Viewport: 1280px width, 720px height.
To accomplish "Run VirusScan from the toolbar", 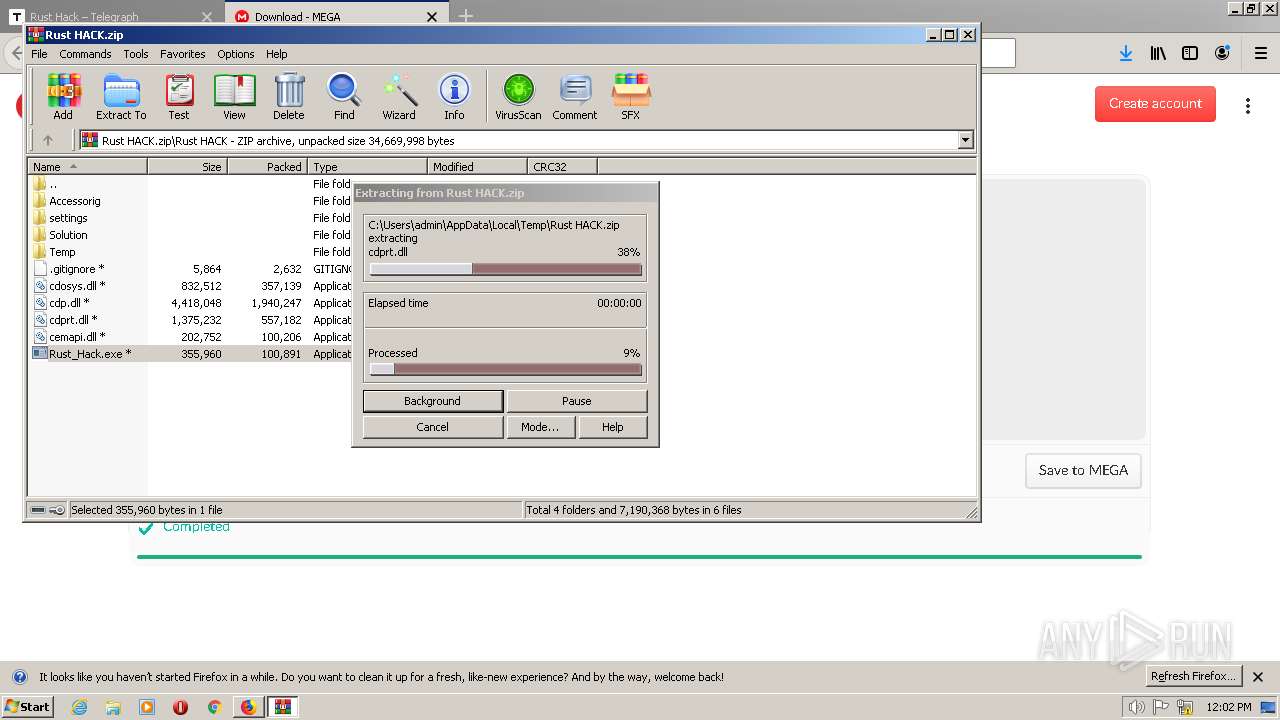I will point(518,97).
